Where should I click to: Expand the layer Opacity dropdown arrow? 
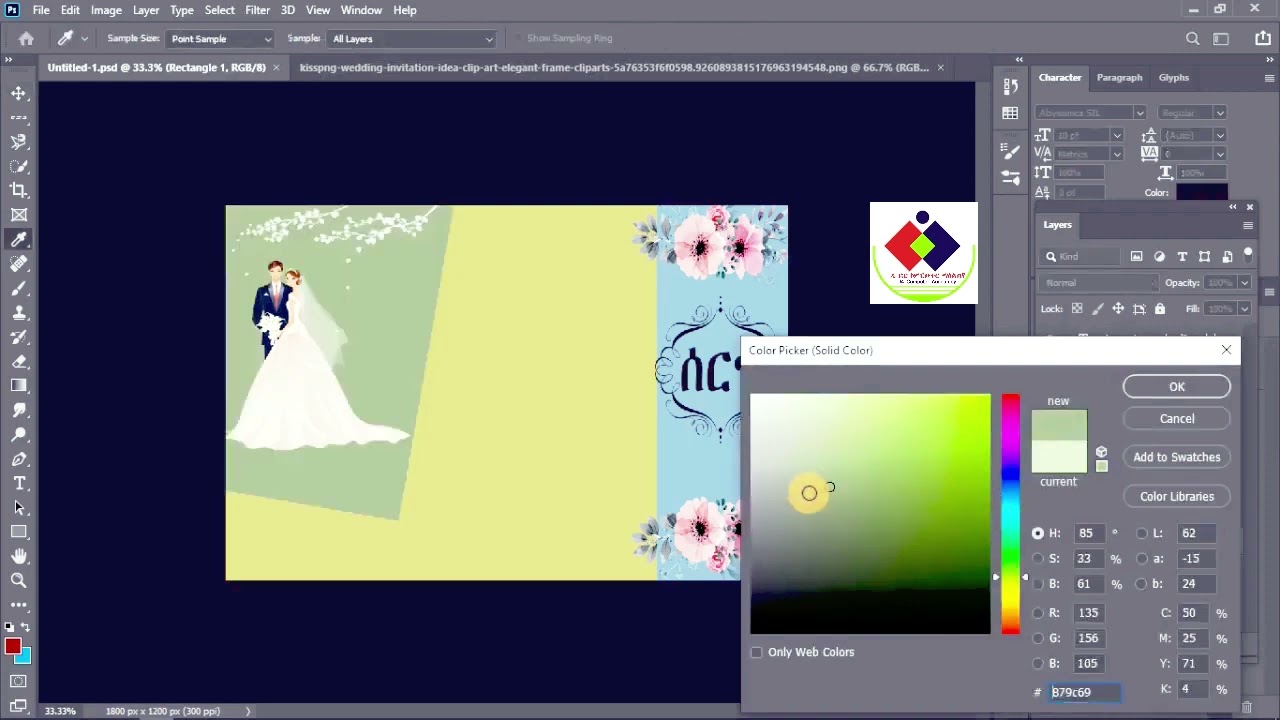coord(1244,283)
